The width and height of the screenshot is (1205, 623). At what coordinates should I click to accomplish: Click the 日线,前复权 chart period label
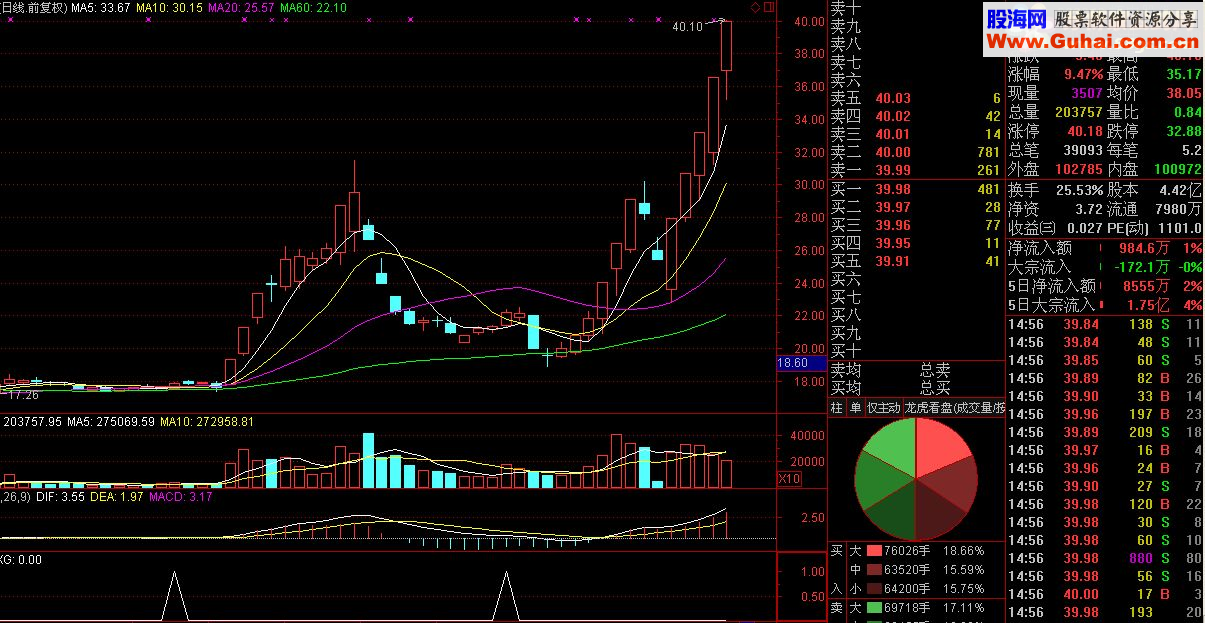33,8
